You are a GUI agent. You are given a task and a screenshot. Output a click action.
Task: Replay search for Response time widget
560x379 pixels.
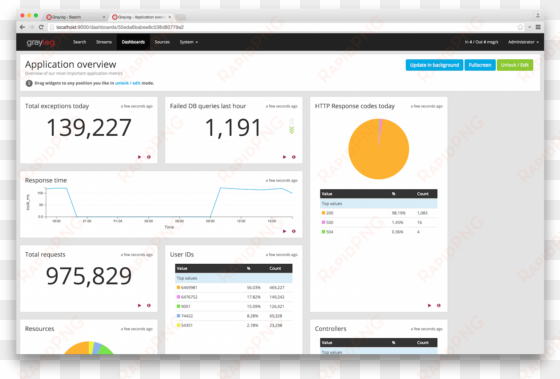click(x=284, y=231)
